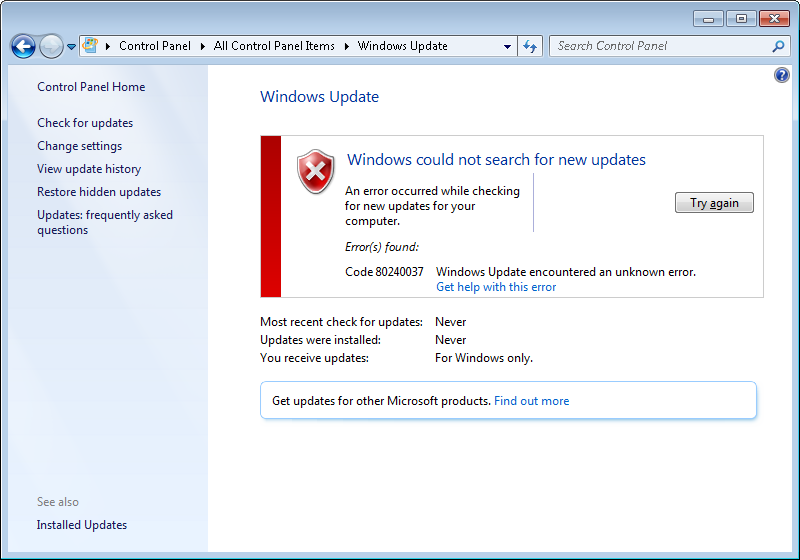This screenshot has width=800, height=560.
Task: Expand the arrow after All Control Panel Items
Action: click(x=347, y=46)
